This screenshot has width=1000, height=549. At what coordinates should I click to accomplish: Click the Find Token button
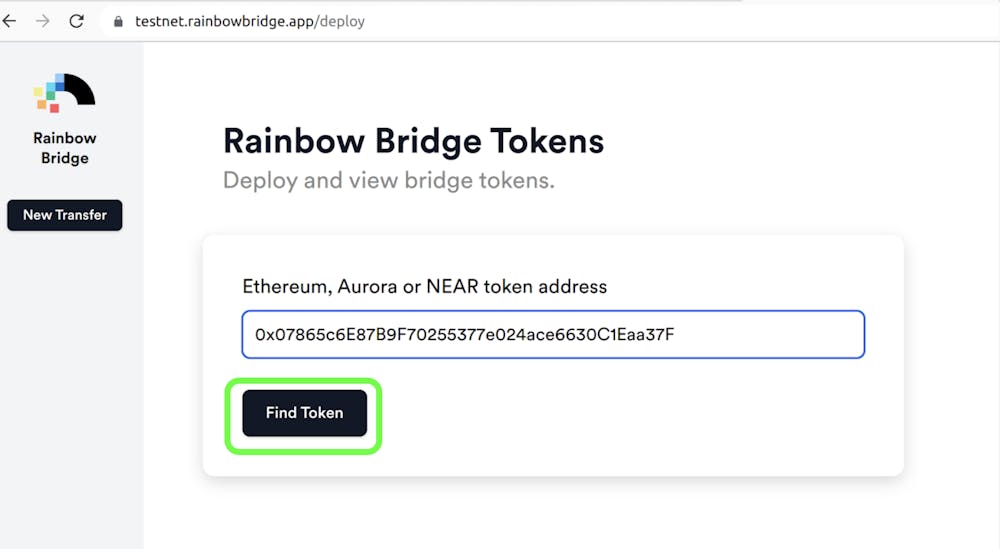304,413
